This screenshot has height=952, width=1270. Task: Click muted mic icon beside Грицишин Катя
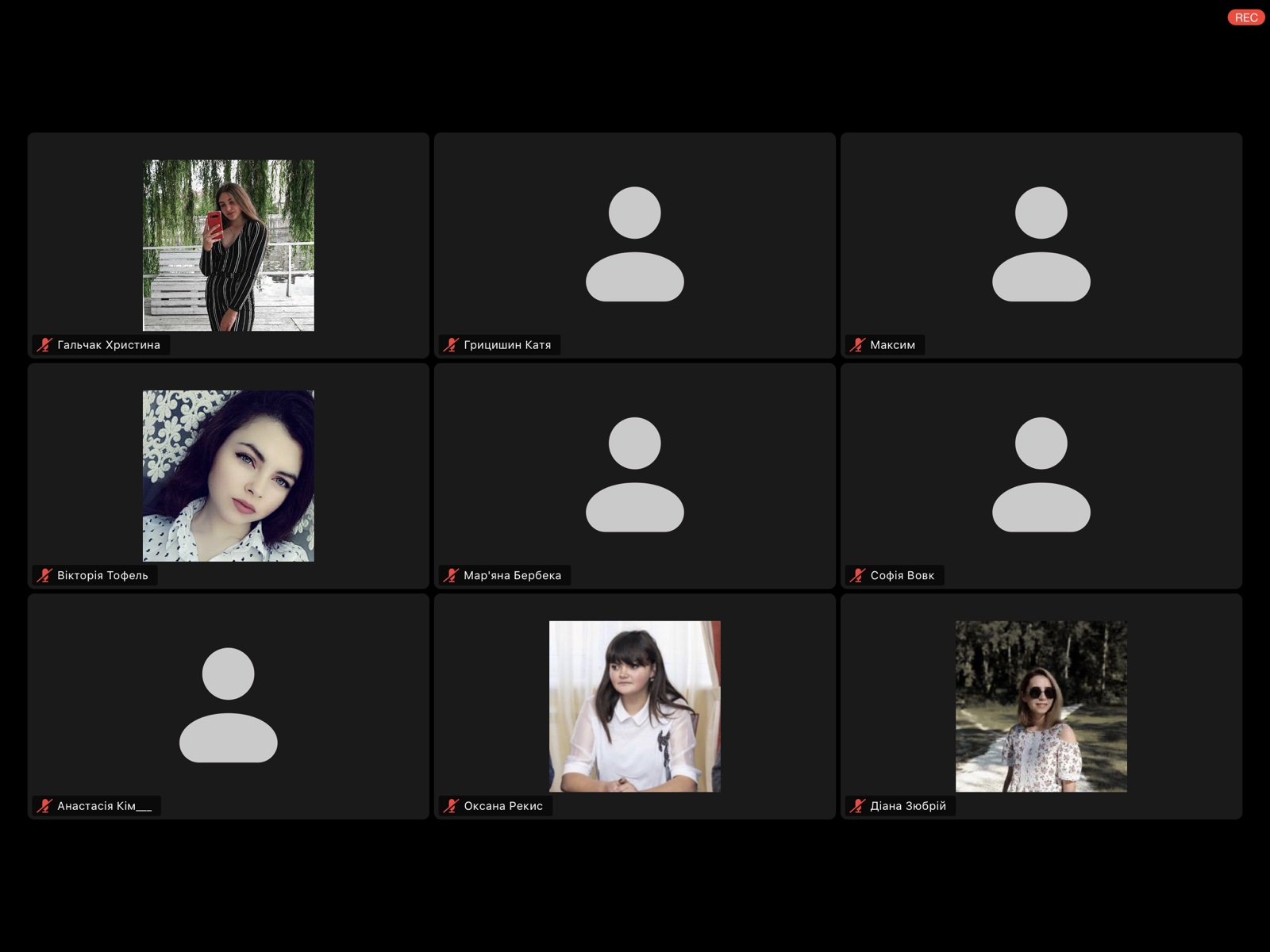[451, 345]
